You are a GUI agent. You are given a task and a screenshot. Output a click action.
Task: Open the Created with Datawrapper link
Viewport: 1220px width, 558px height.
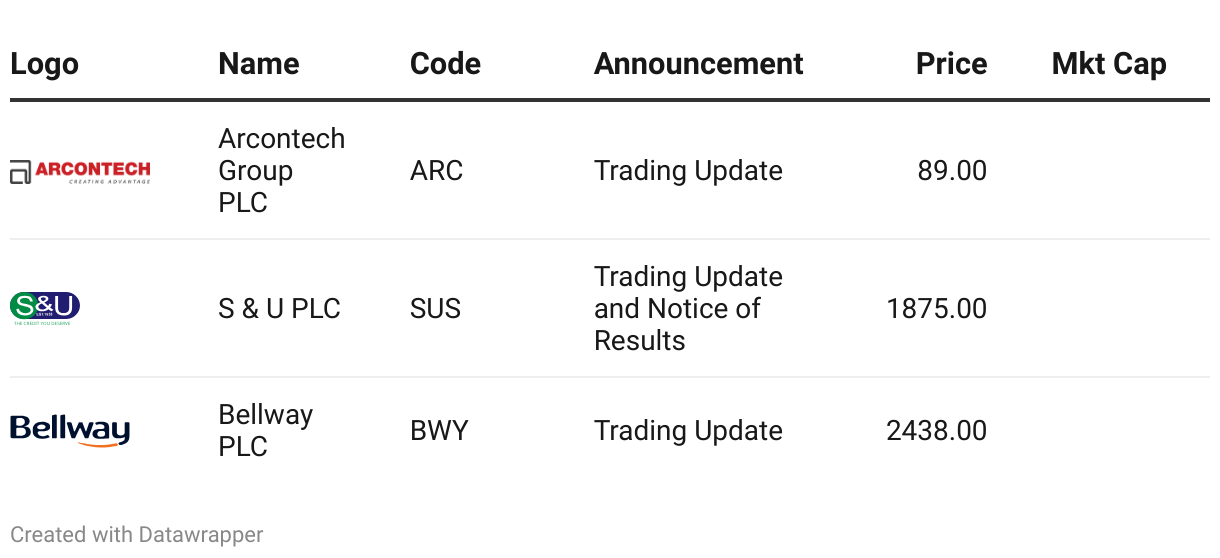point(137,535)
